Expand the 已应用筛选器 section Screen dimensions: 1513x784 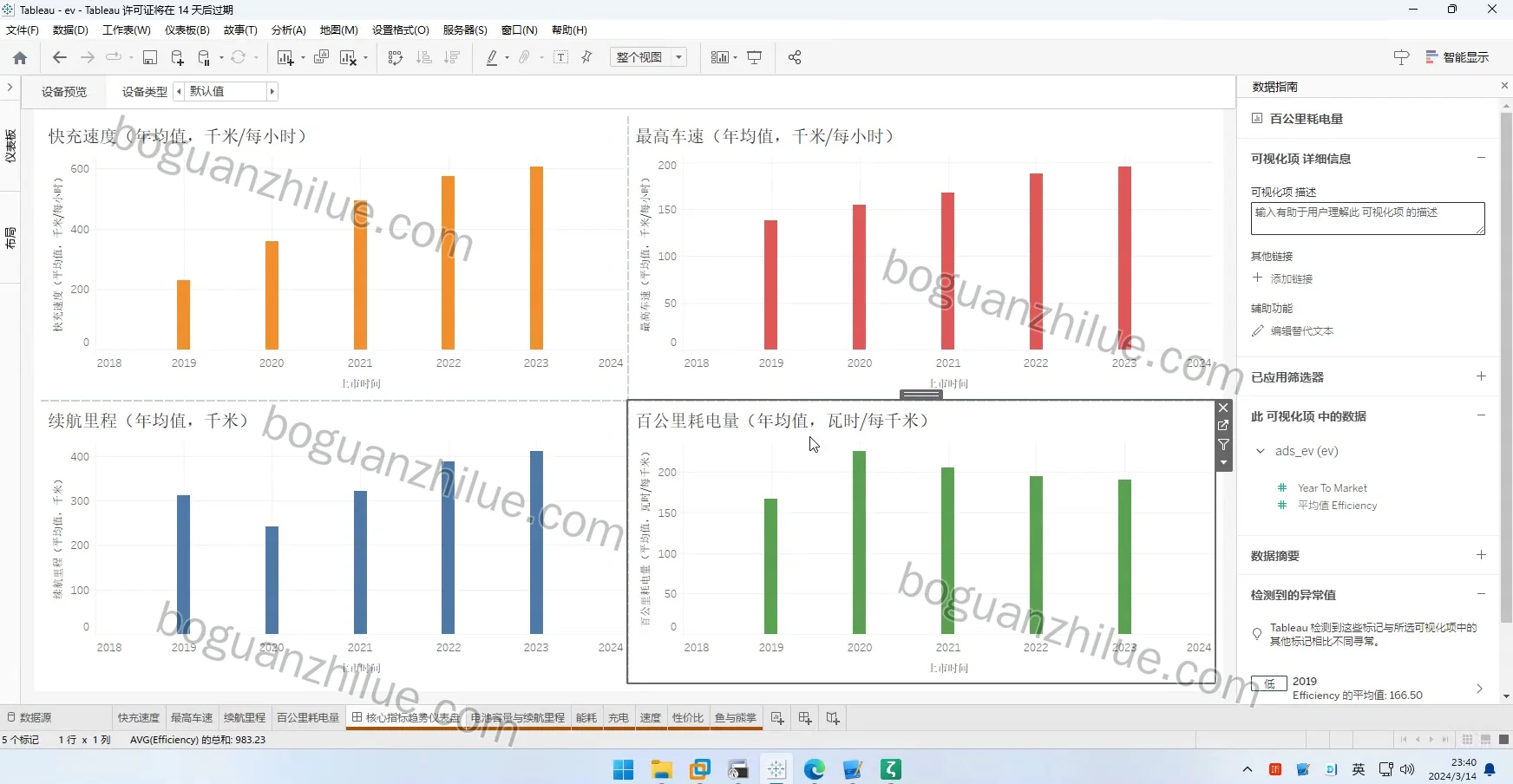[1481, 376]
